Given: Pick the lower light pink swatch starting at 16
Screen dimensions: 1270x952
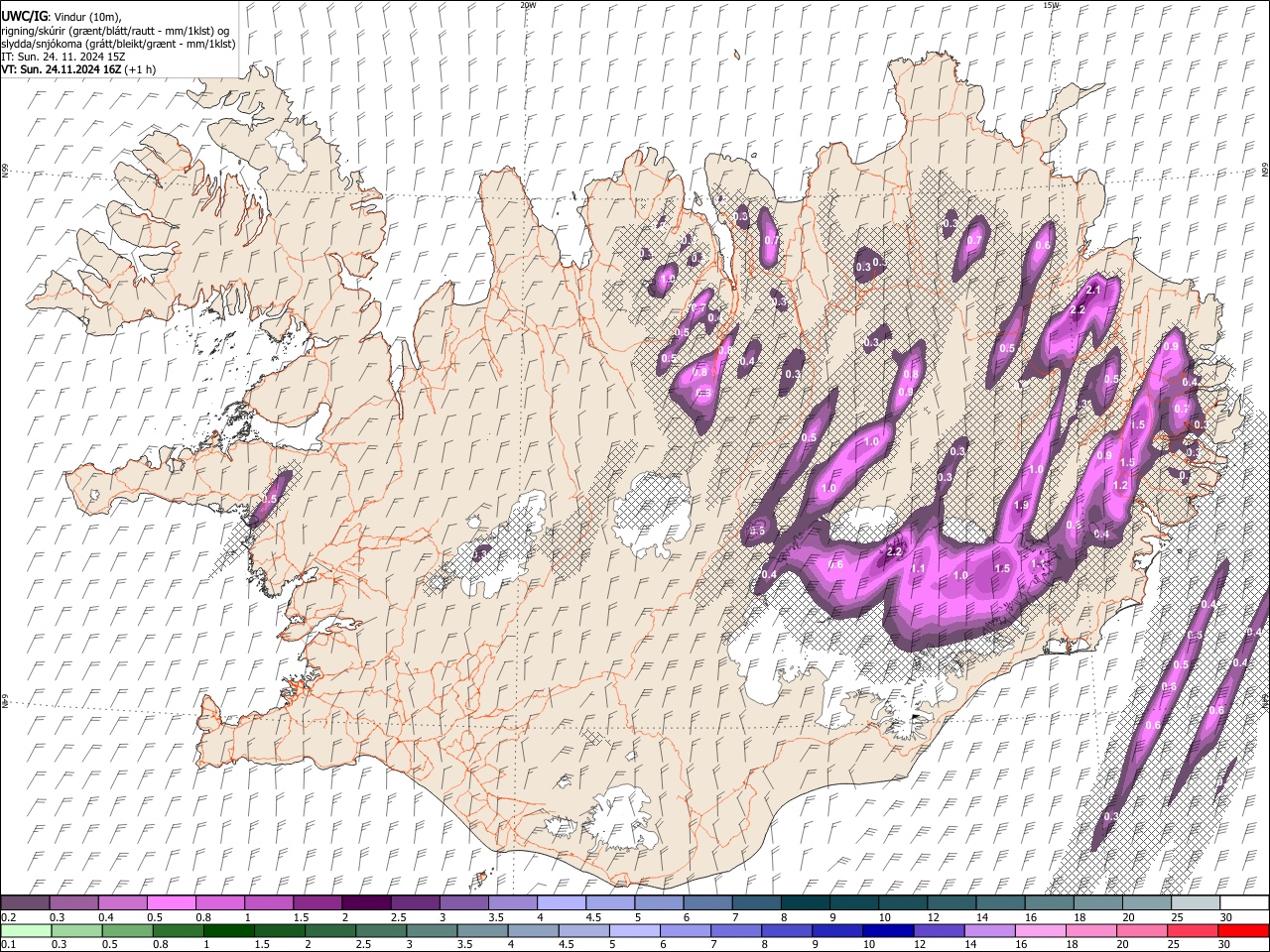Looking at the screenshot, I should tap(1041, 930).
